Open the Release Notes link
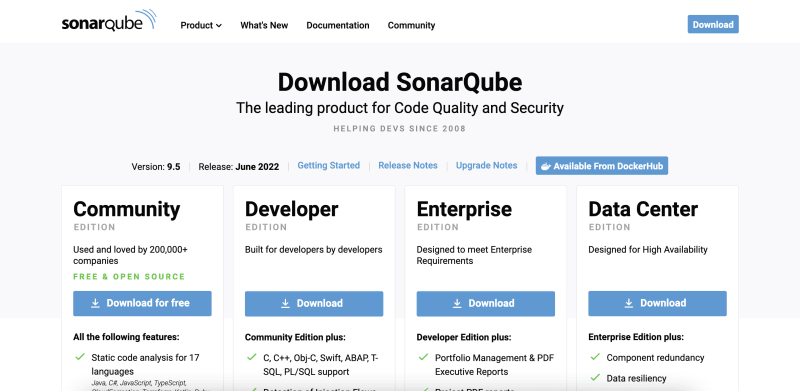Image resolution: width=800 pixels, height=391 pixels. [408, 165]
